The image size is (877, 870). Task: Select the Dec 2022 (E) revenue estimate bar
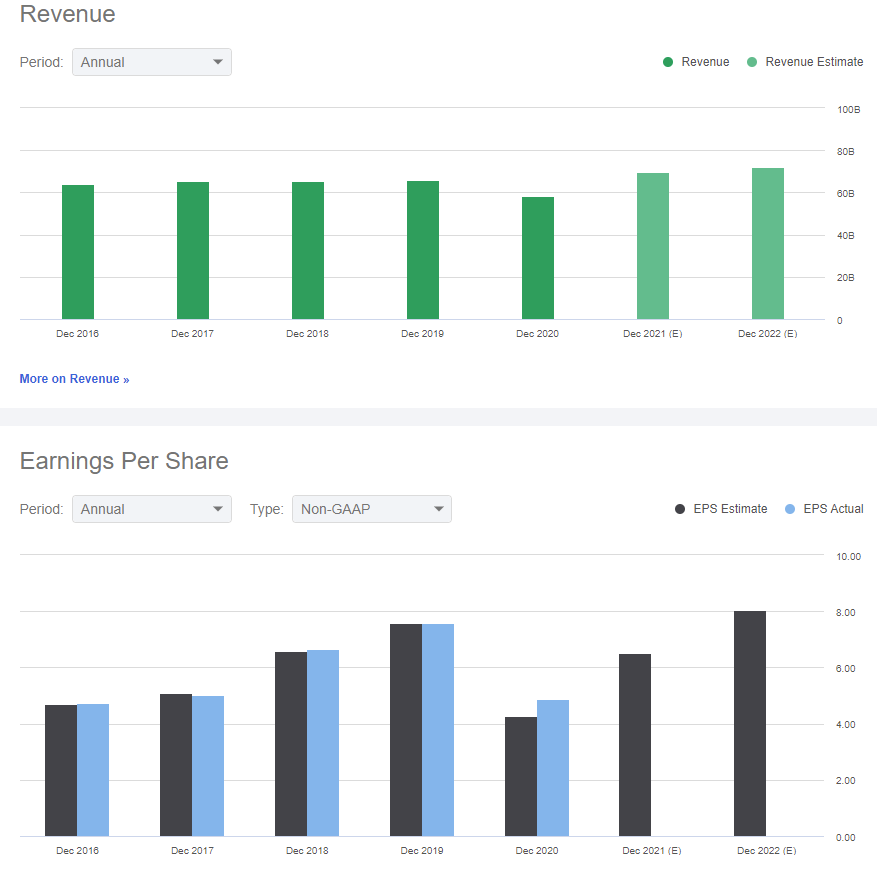click(x=768, y=243)
